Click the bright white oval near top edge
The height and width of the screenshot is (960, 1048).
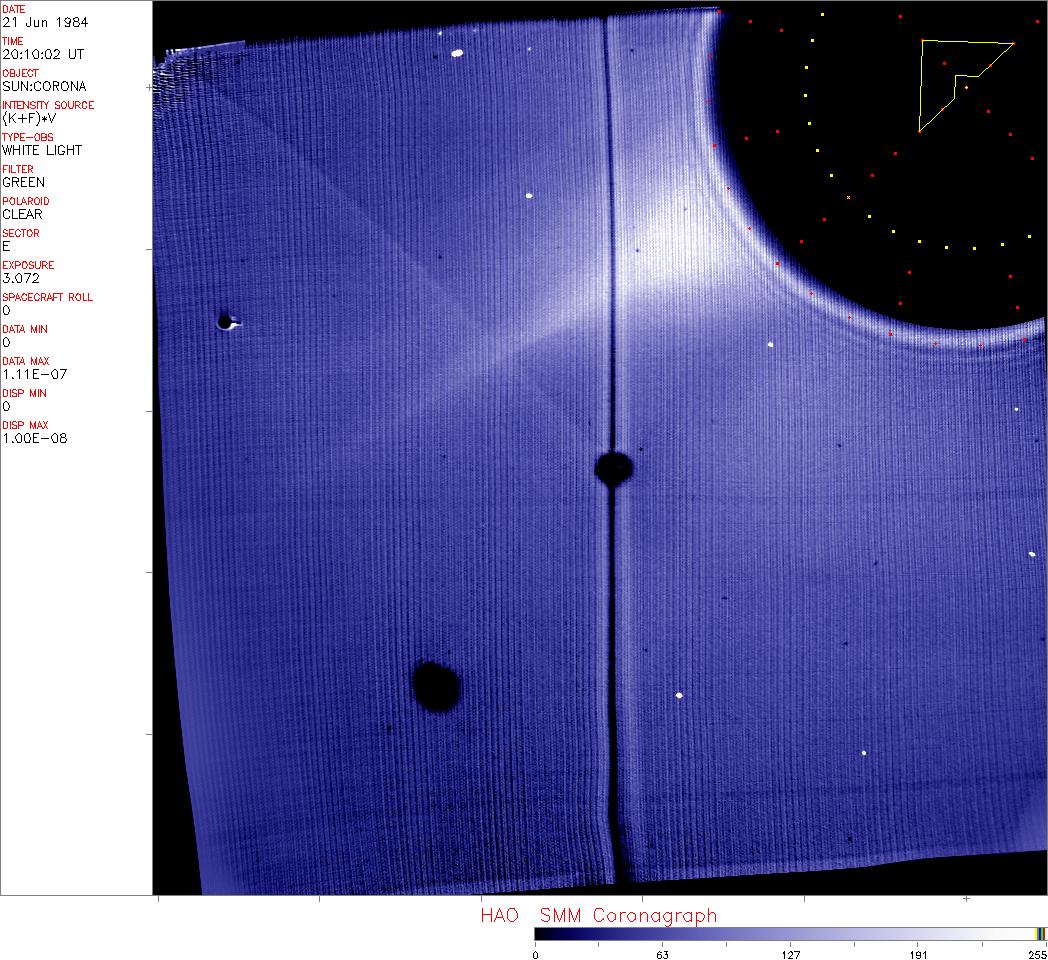[x=457, y=53]
